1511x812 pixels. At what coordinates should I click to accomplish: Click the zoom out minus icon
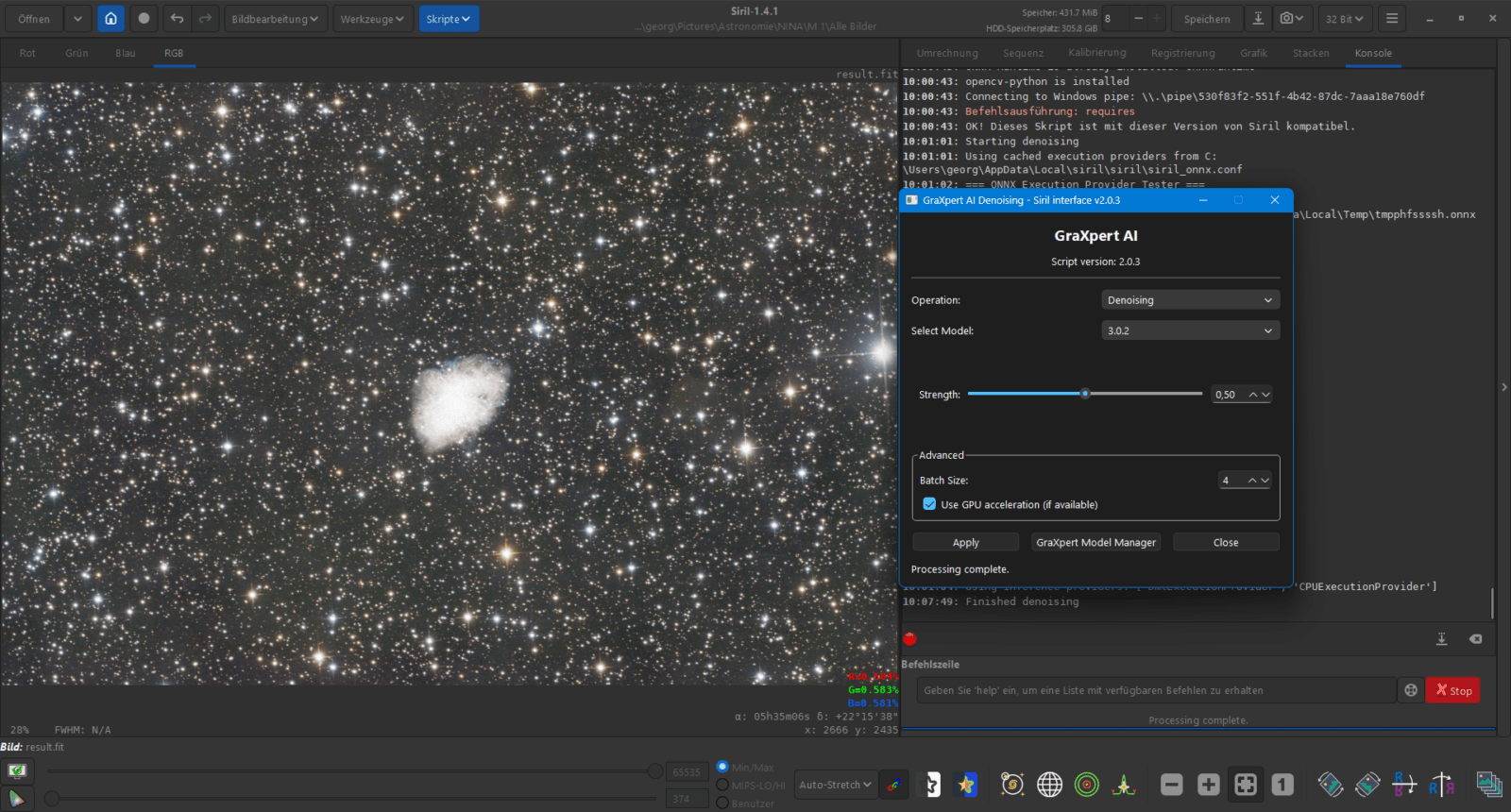pyautogui.click(x=1172, y=785)
